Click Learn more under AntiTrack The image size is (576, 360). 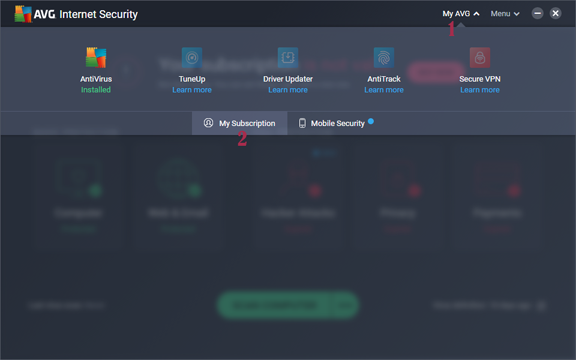tap(384, 90)
